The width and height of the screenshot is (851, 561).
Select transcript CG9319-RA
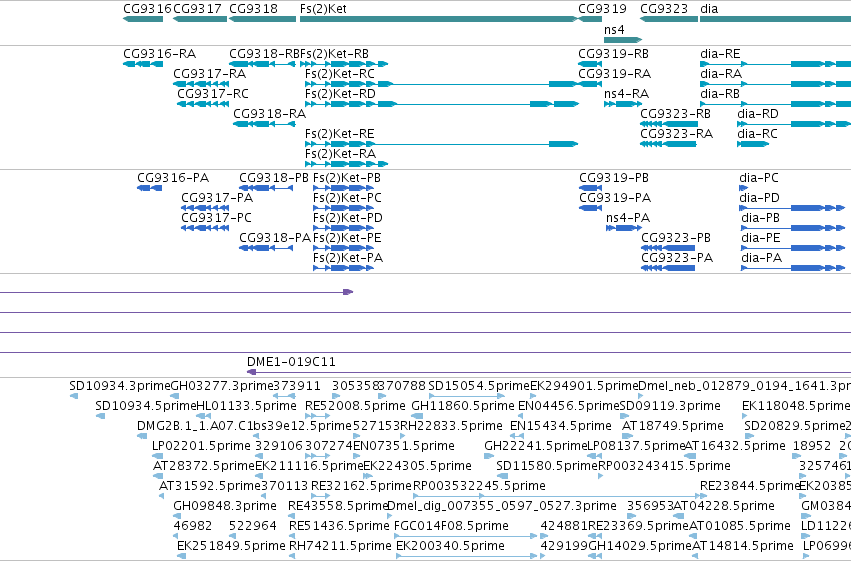[x=590, y=84]
